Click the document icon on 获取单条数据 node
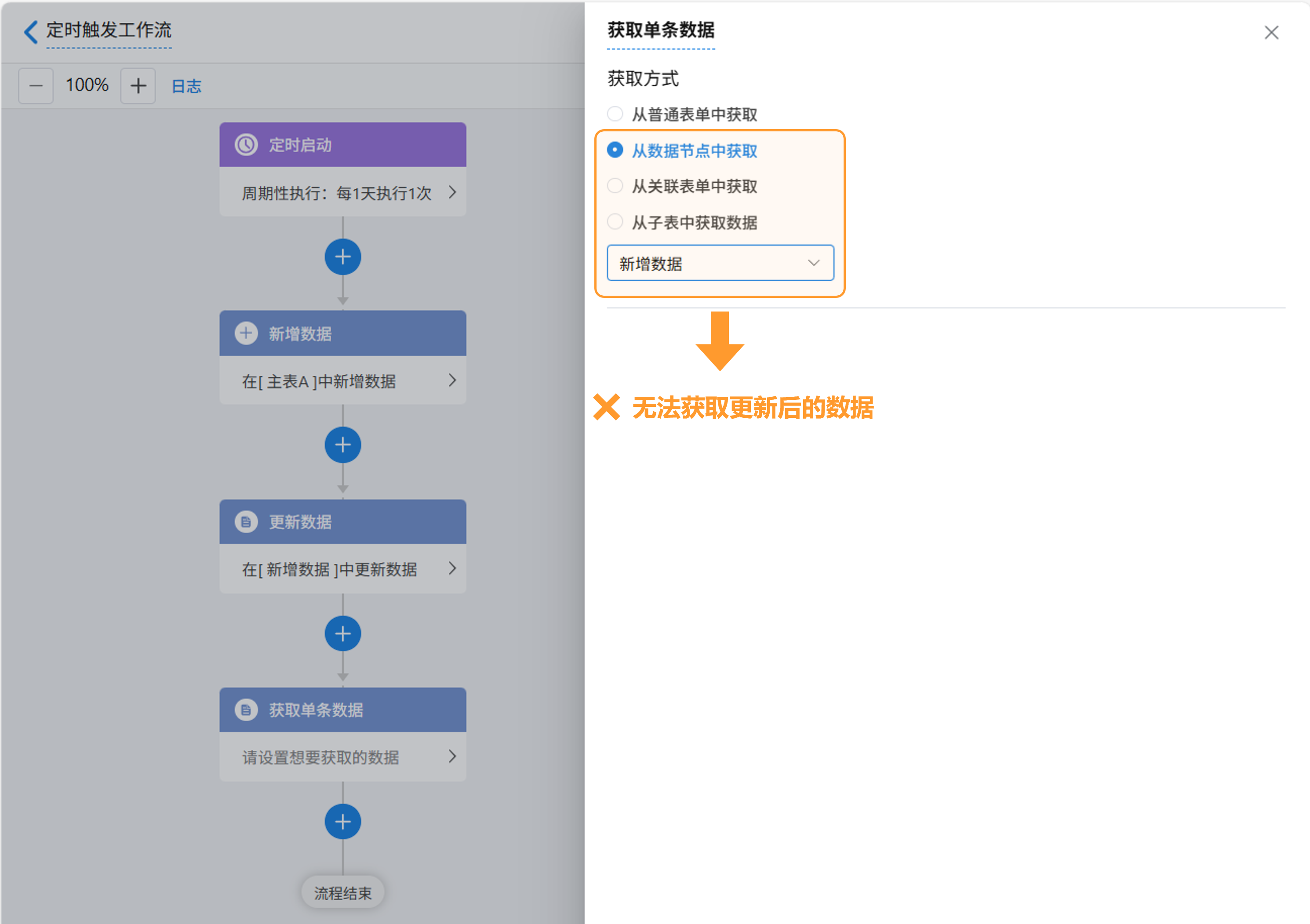The image size is (1310, 924). point(246,710)
